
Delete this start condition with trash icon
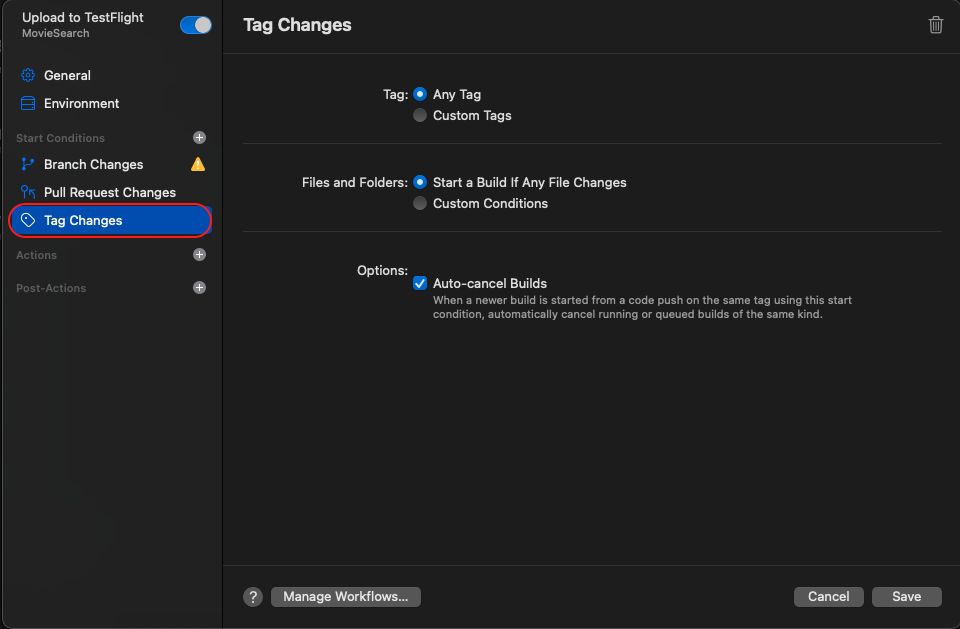point(936,25)
